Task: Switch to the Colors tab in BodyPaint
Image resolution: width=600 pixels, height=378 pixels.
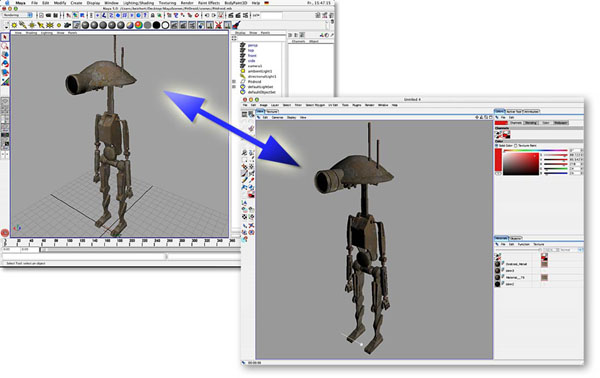Action: pyautogui.click(x=500, y=111)
